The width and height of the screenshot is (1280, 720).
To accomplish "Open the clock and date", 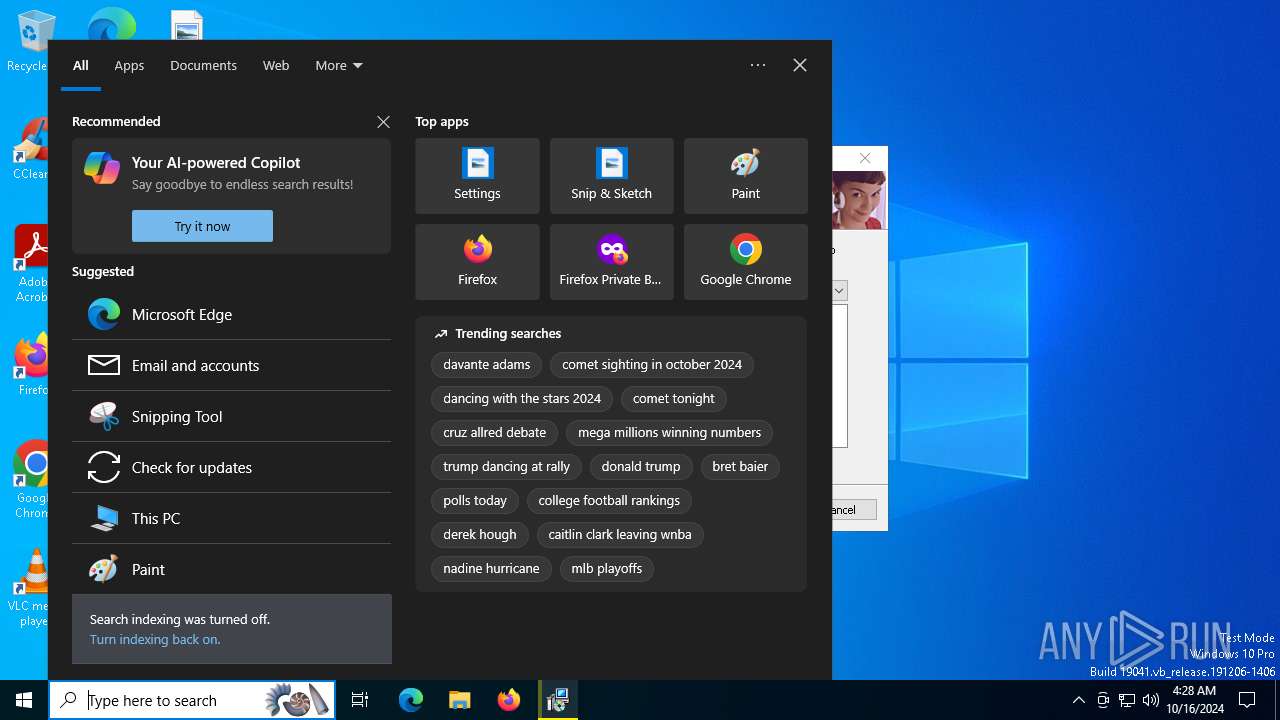I will 1196,700.
